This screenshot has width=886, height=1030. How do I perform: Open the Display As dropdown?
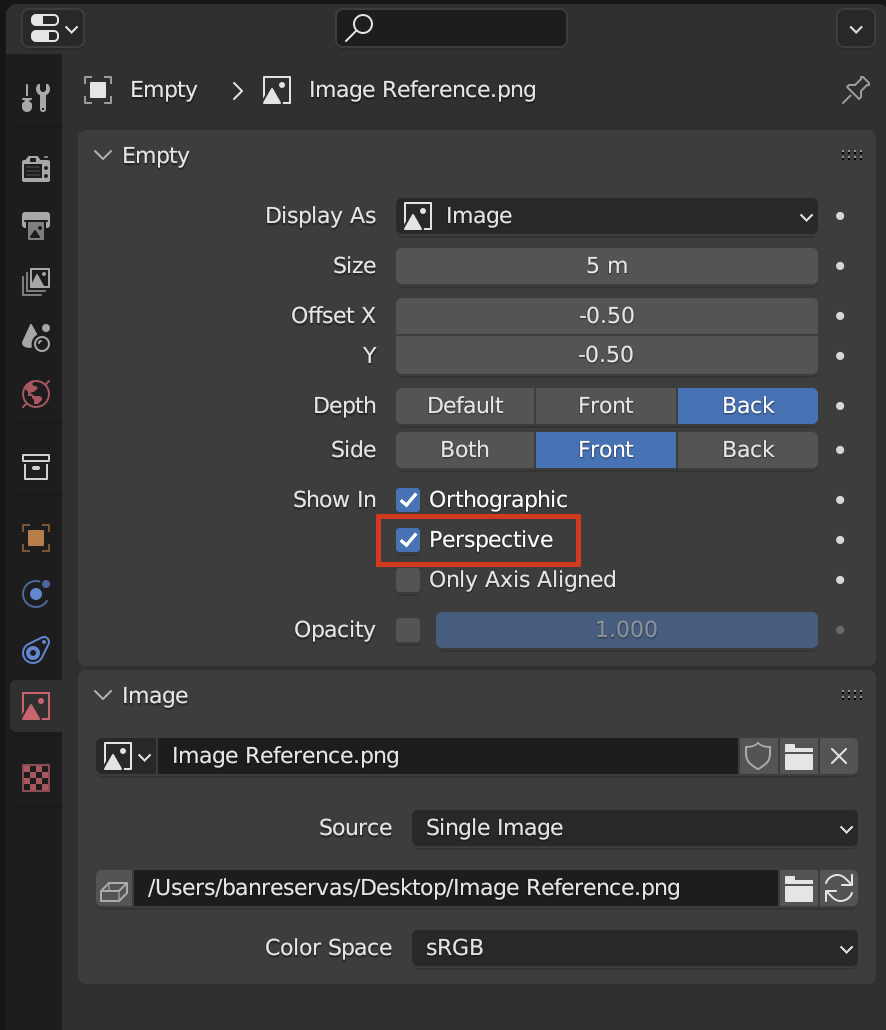click(606, 216)
